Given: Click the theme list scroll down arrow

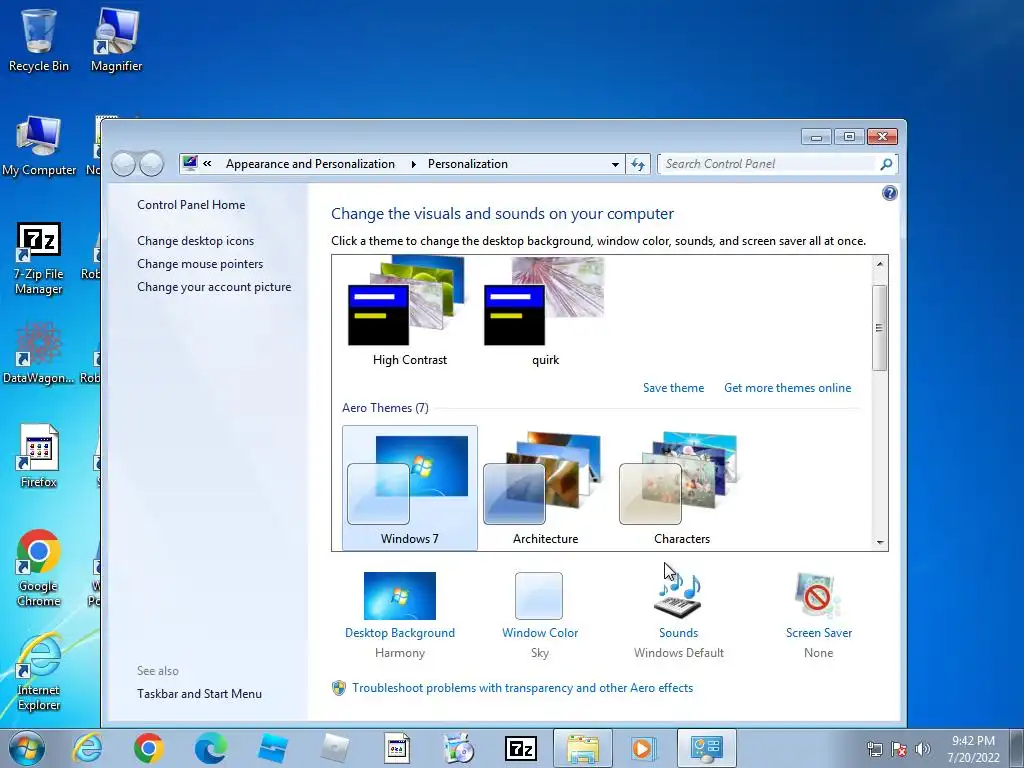Looking at the screenshot, I should (x=879, y=542).
